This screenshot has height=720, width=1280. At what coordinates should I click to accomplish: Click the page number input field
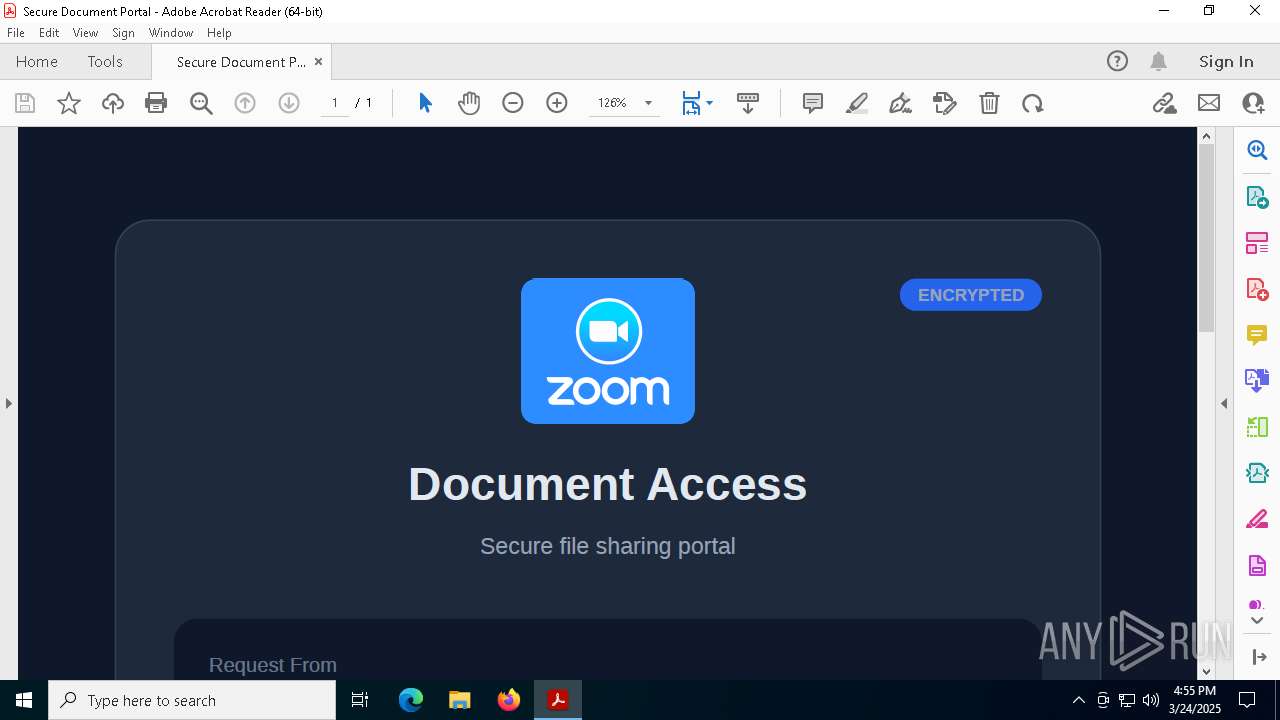[x=335, y=103]
